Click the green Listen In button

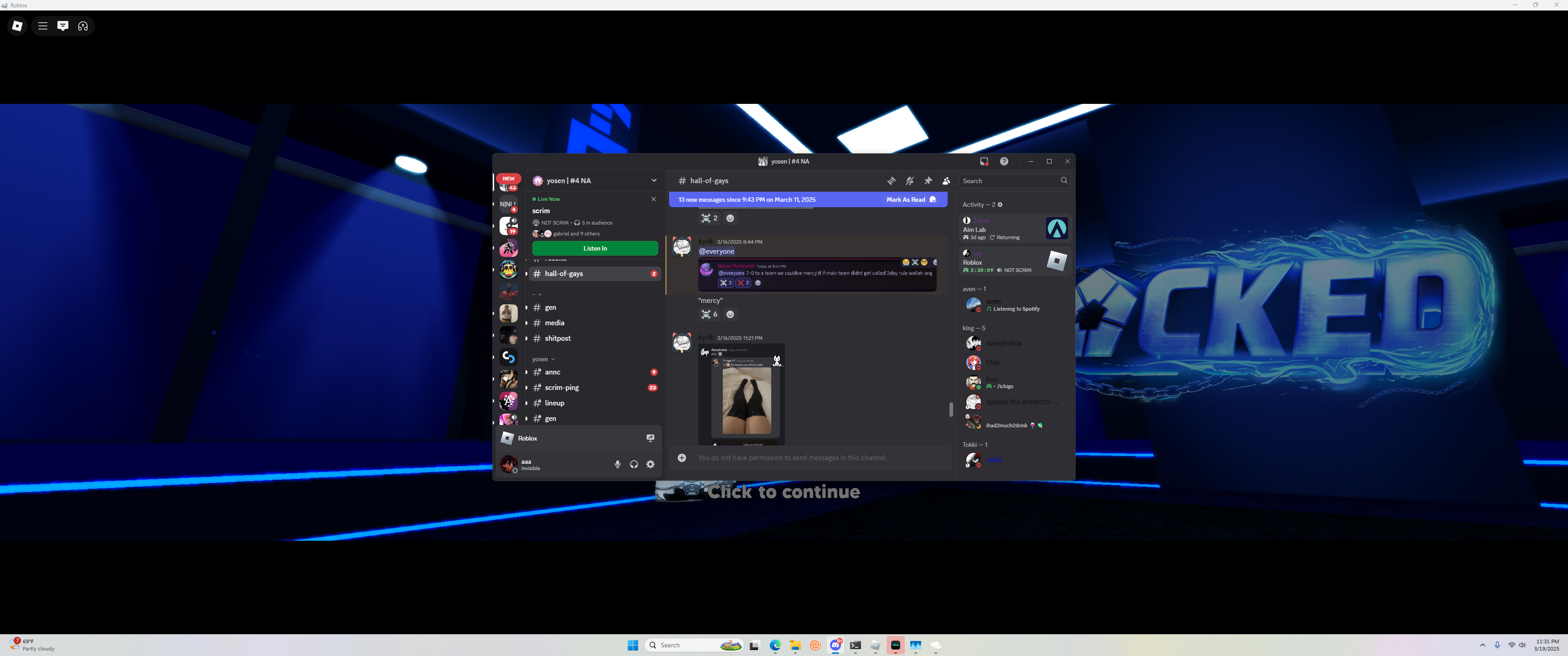[x=595, y=248]
